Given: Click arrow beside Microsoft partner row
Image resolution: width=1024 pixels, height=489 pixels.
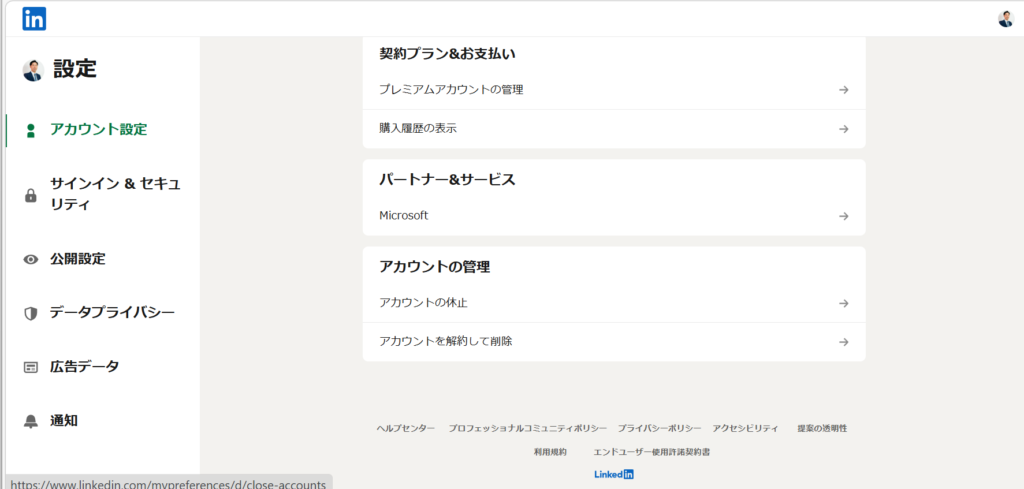Looking at the screenshot, I should click(843, 216).
